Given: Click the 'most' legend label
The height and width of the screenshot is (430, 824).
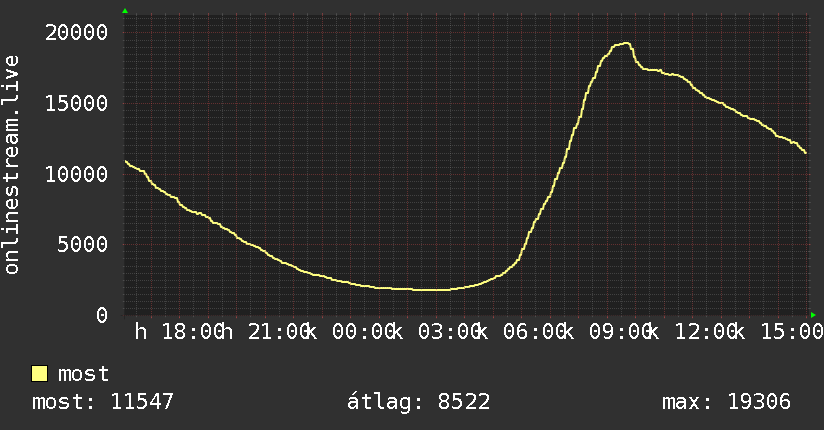Looking at the screenshot, I should [83, 374].
